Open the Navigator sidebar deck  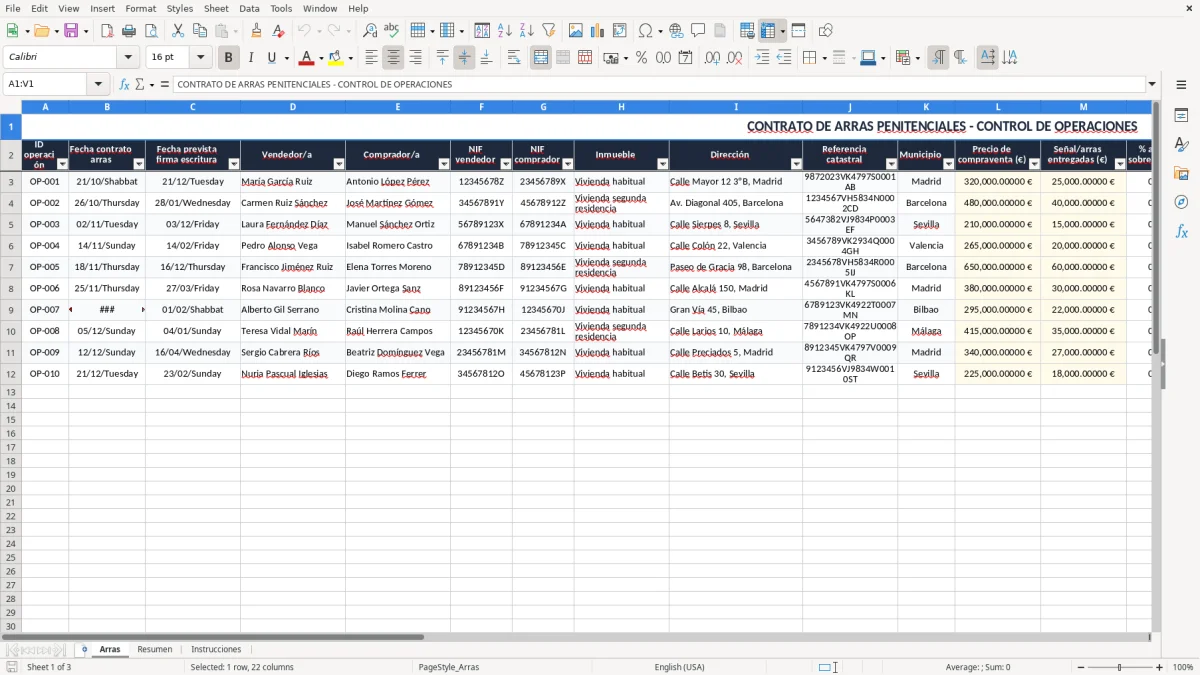pos(1181,202)
